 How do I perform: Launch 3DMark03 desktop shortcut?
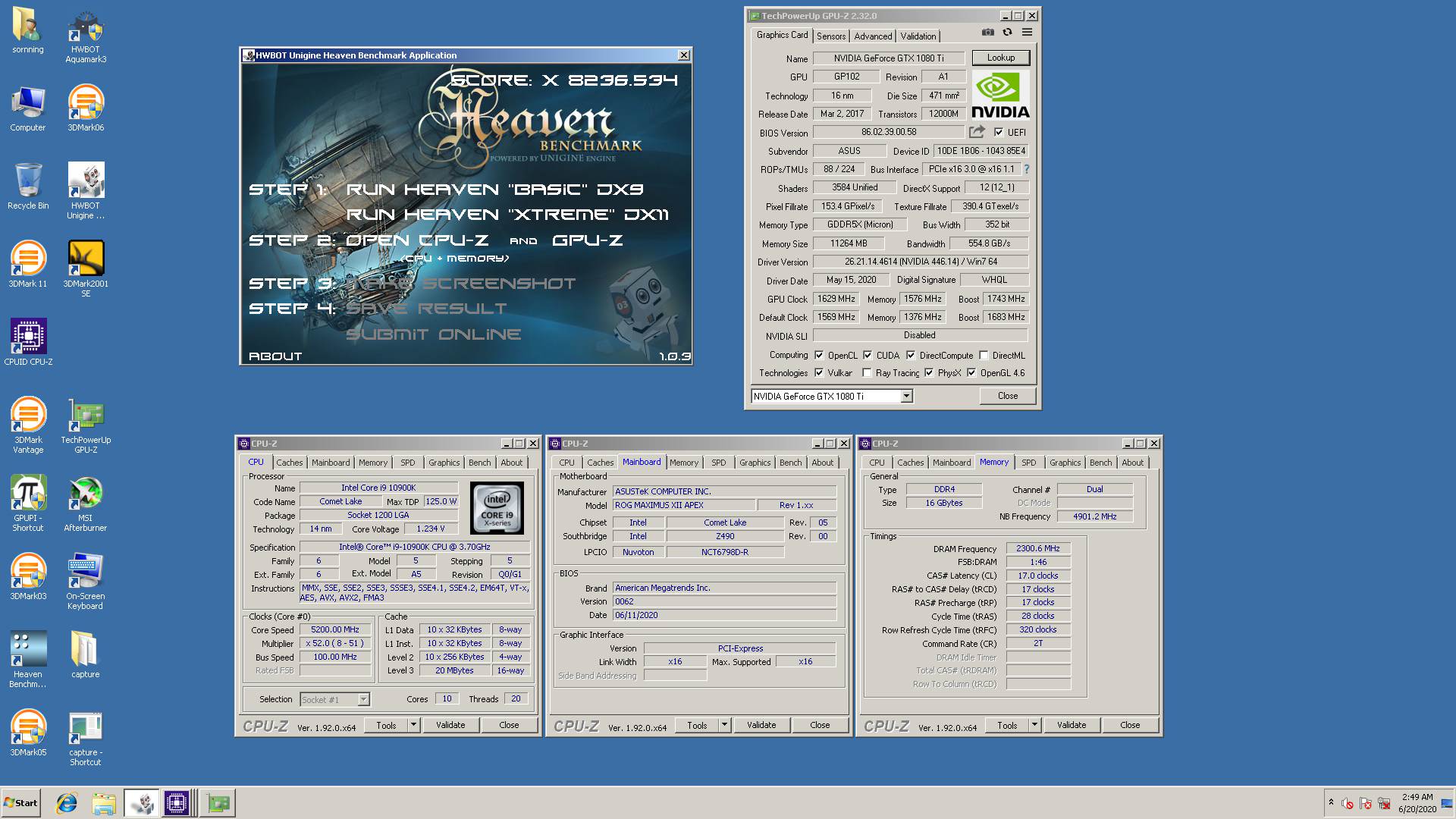[28, 577]
